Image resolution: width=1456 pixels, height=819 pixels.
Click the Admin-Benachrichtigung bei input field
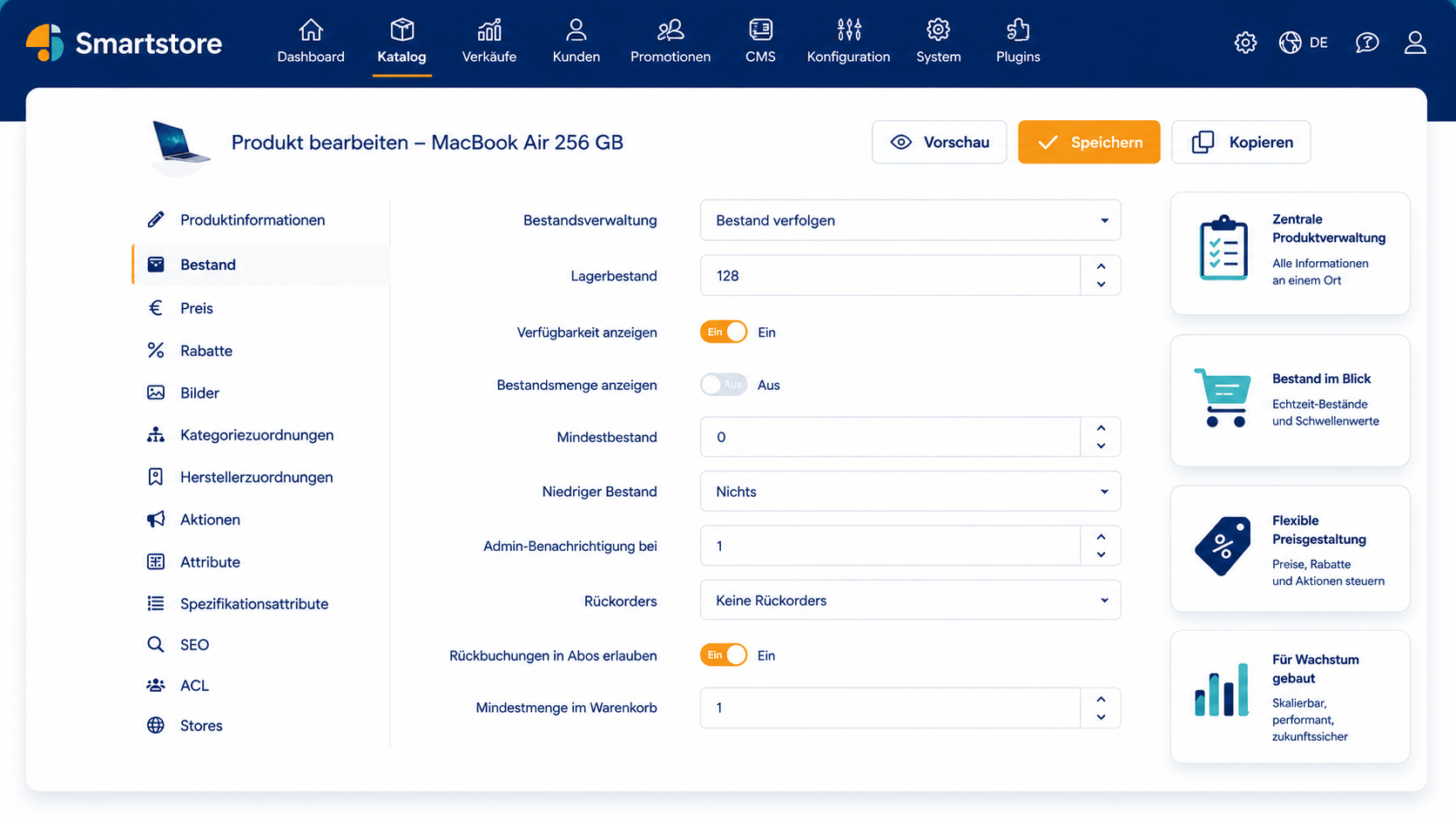[890, 546]
